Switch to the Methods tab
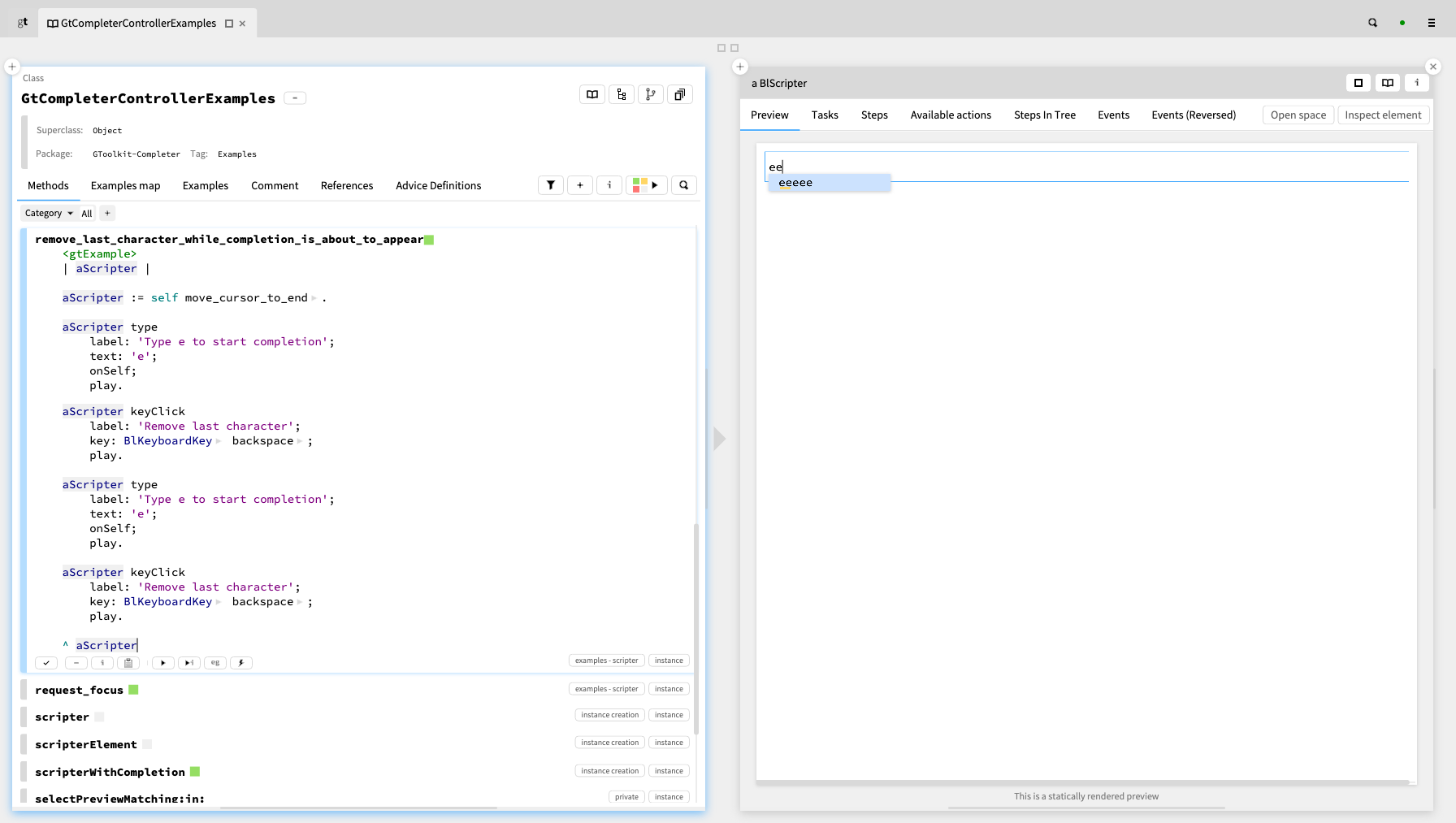The width and height of the screenshot is (1456, 823). tap(48, 186)
